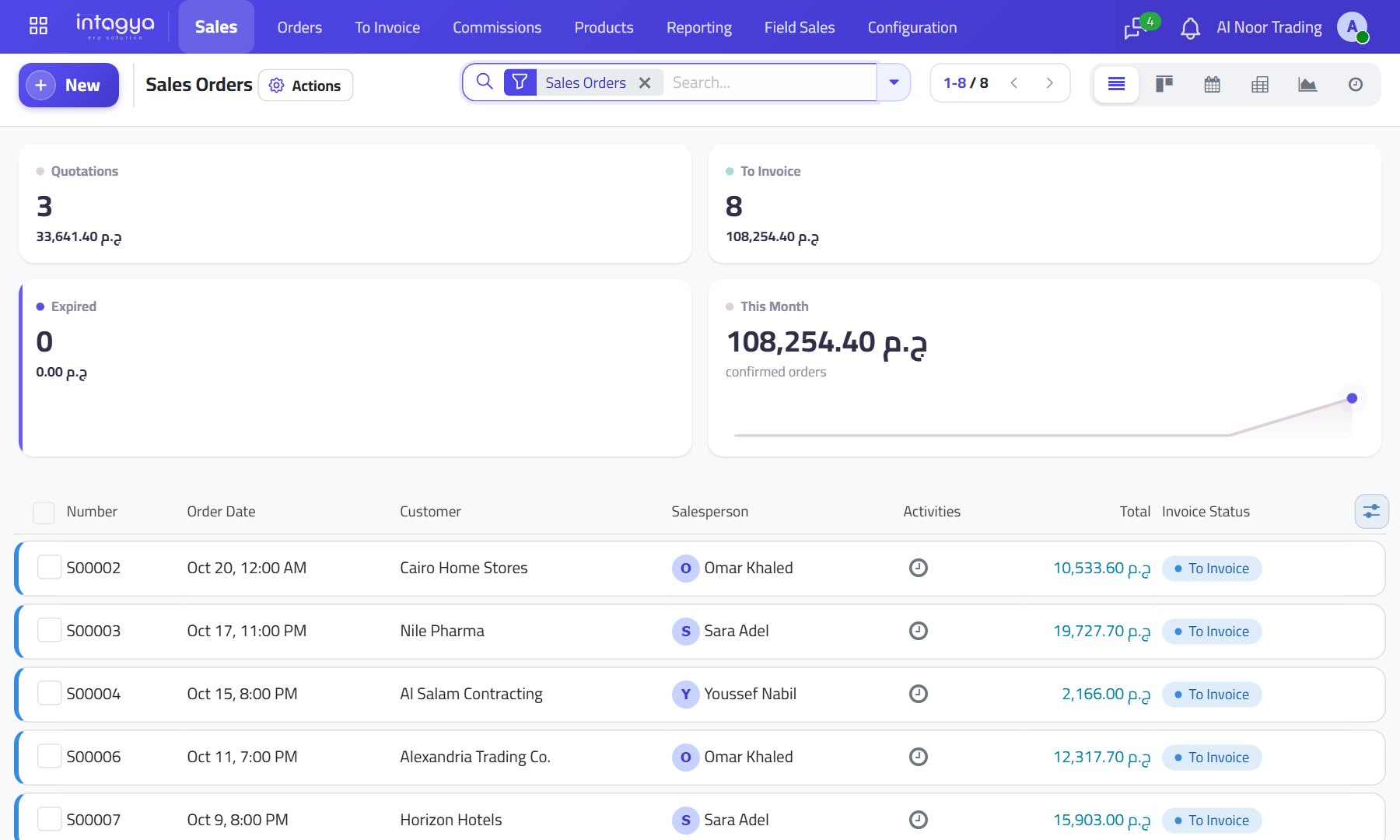
Task: Open activity clock for S00002
Action: pos(919,568)
